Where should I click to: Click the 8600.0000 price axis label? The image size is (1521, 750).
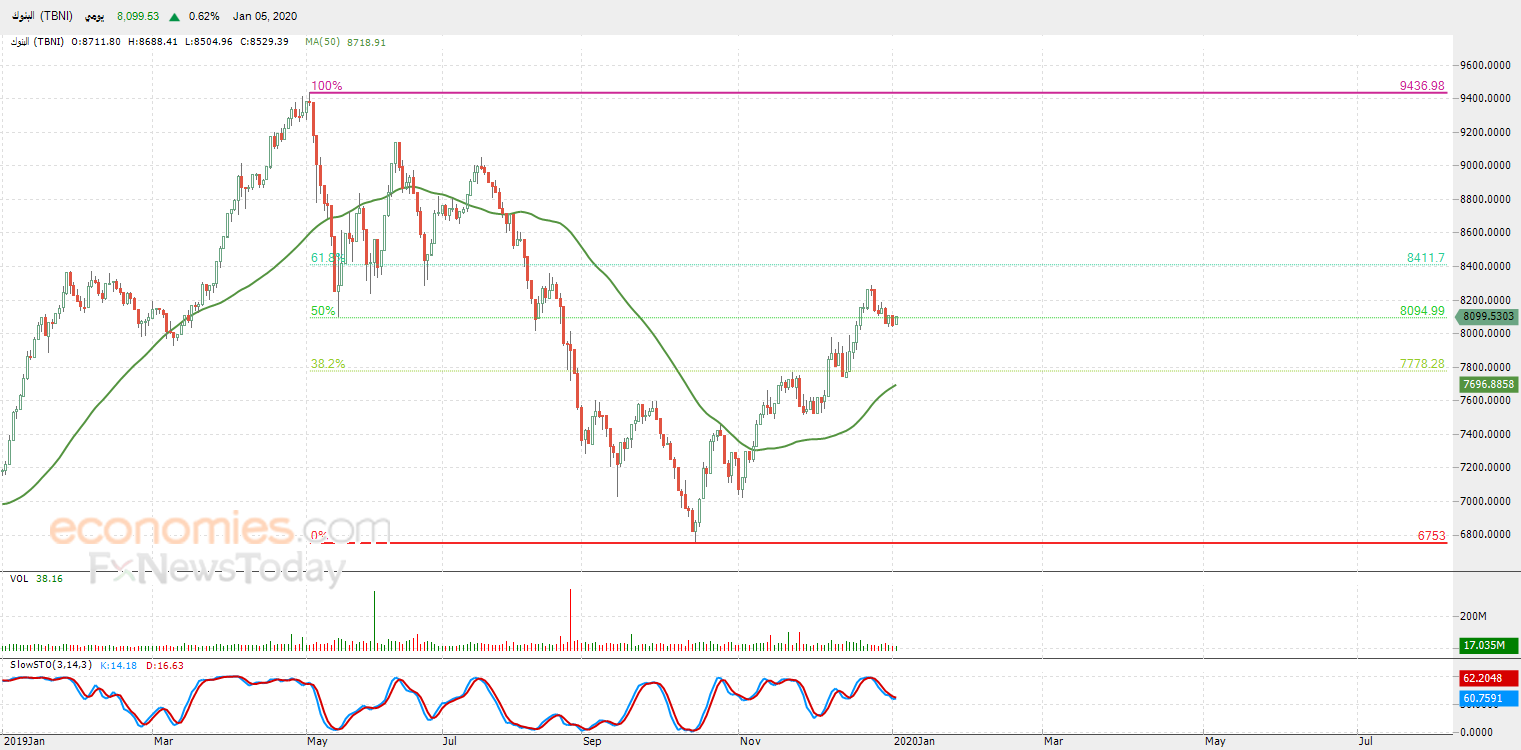(x=1488, y=233)
